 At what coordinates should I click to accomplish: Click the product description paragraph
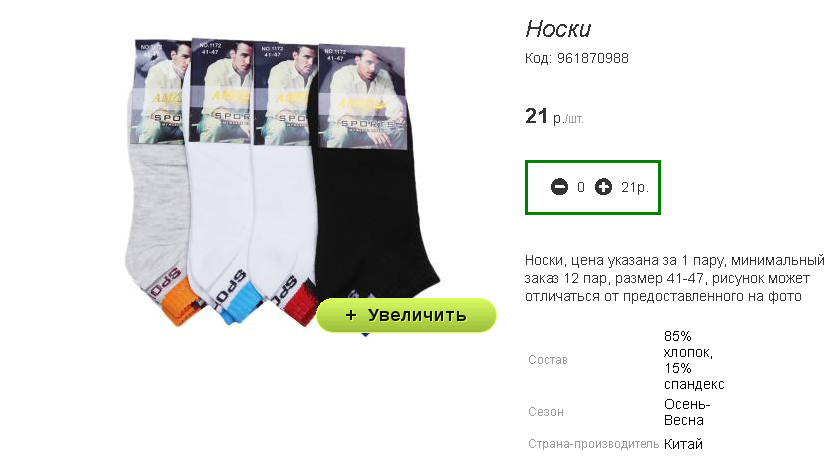coord(675,278)
